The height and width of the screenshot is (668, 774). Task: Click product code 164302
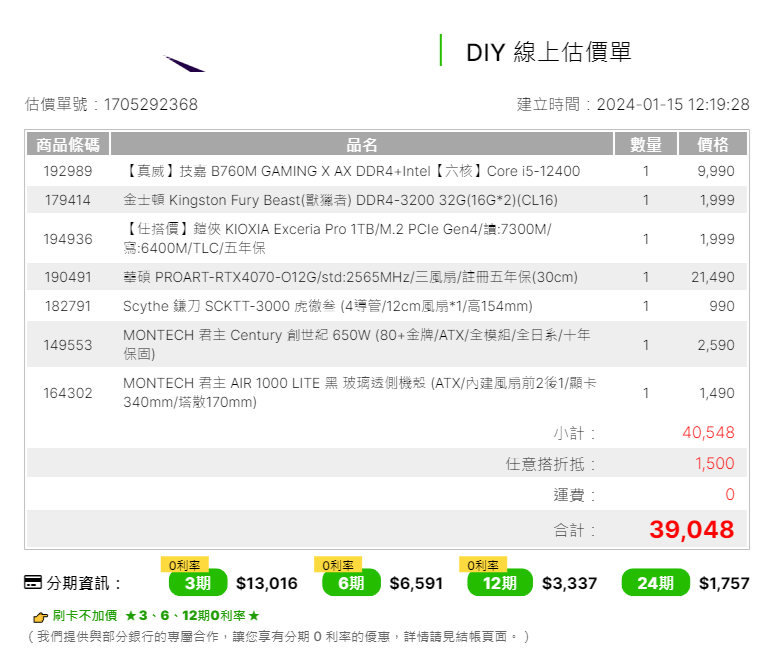pyautogui.click(x=68, y=393)
